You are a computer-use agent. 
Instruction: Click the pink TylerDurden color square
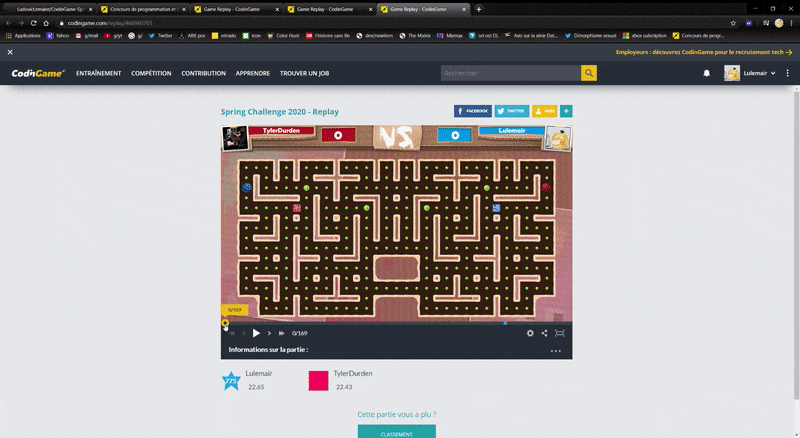[x=318, y=381]
